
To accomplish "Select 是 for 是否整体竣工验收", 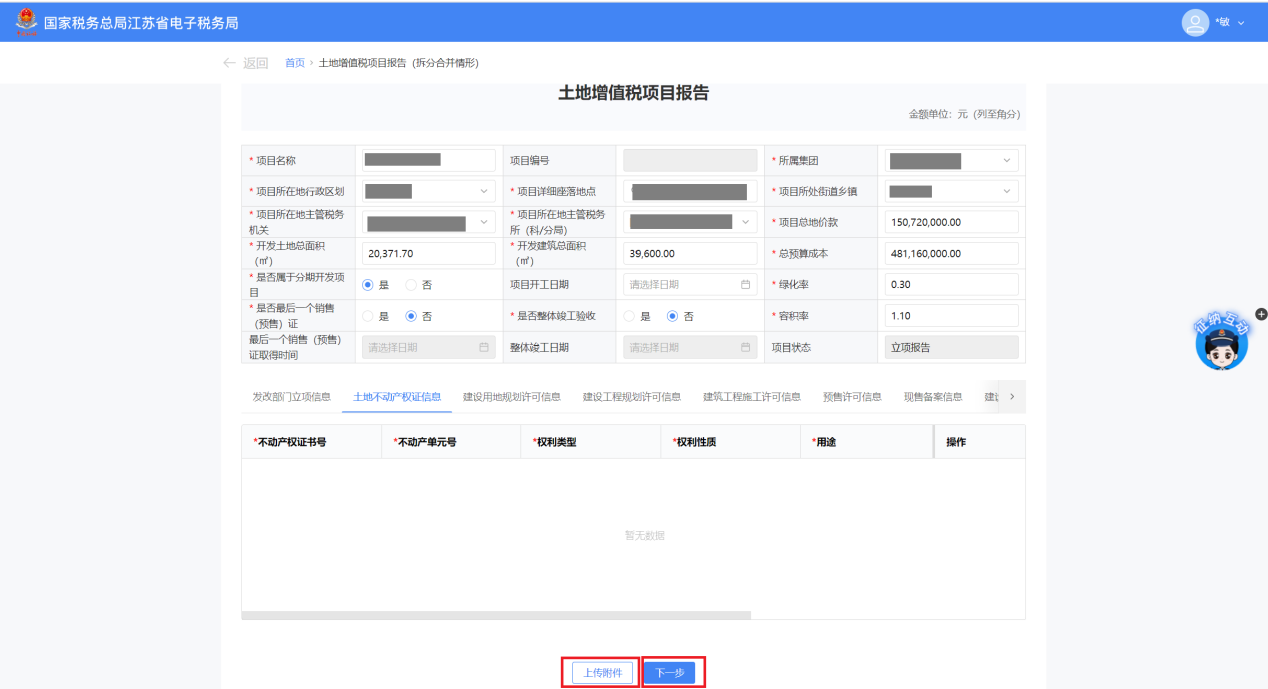I will point(629,316).
